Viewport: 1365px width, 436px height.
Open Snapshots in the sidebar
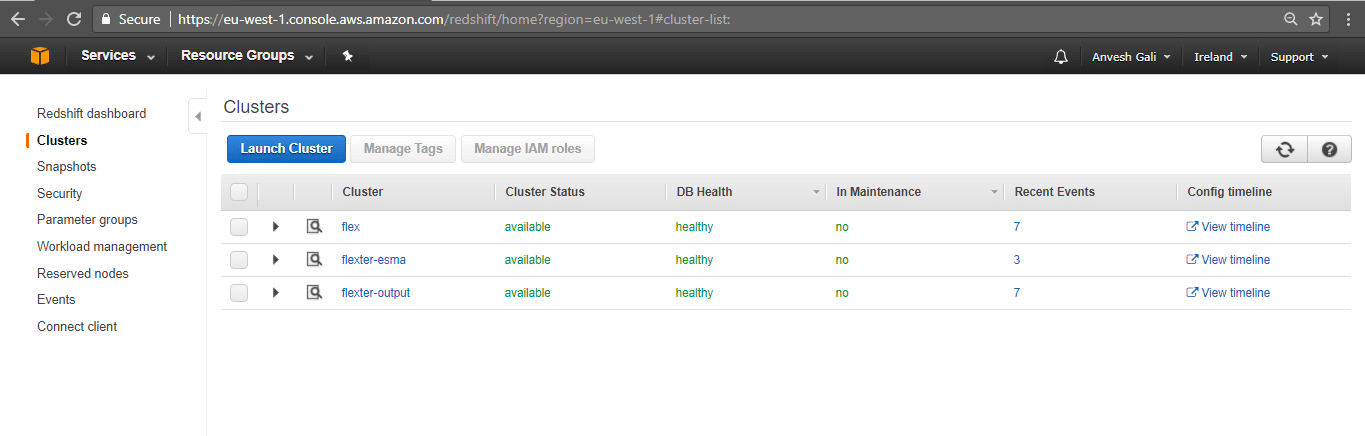[x=67, y=167]
